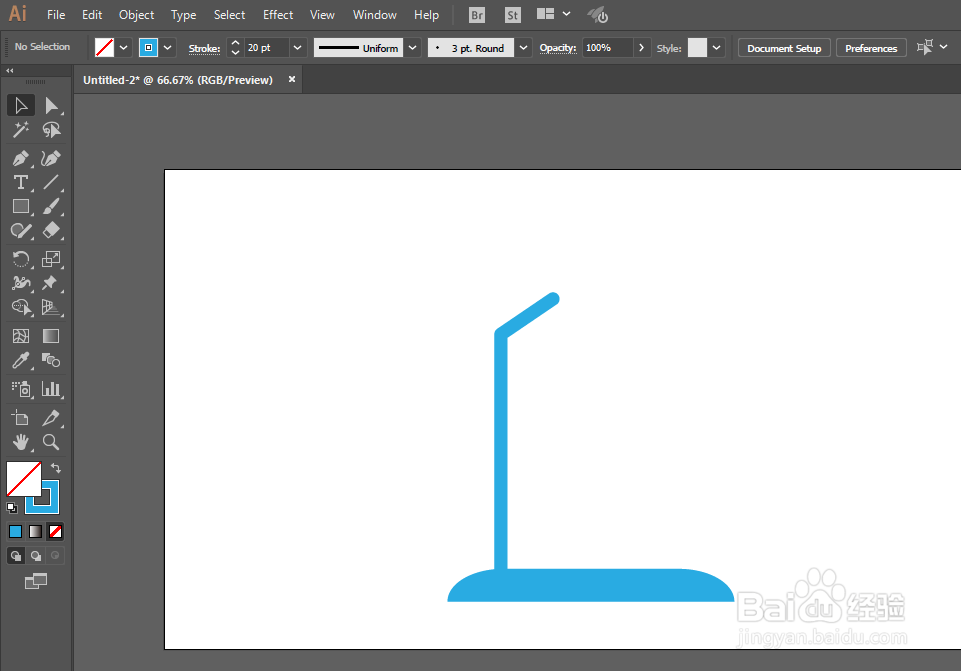Select the Type tool

21,183
